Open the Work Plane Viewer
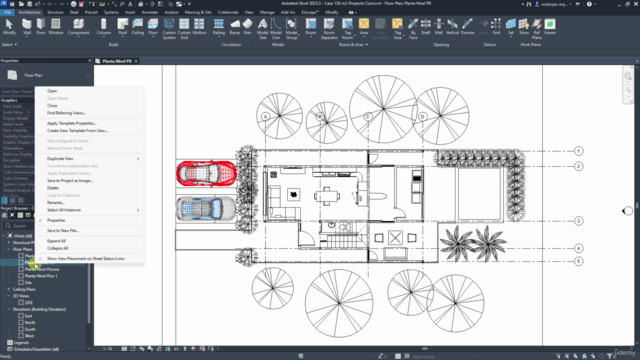This screenshot has height=360, width=640. (550, 27)
